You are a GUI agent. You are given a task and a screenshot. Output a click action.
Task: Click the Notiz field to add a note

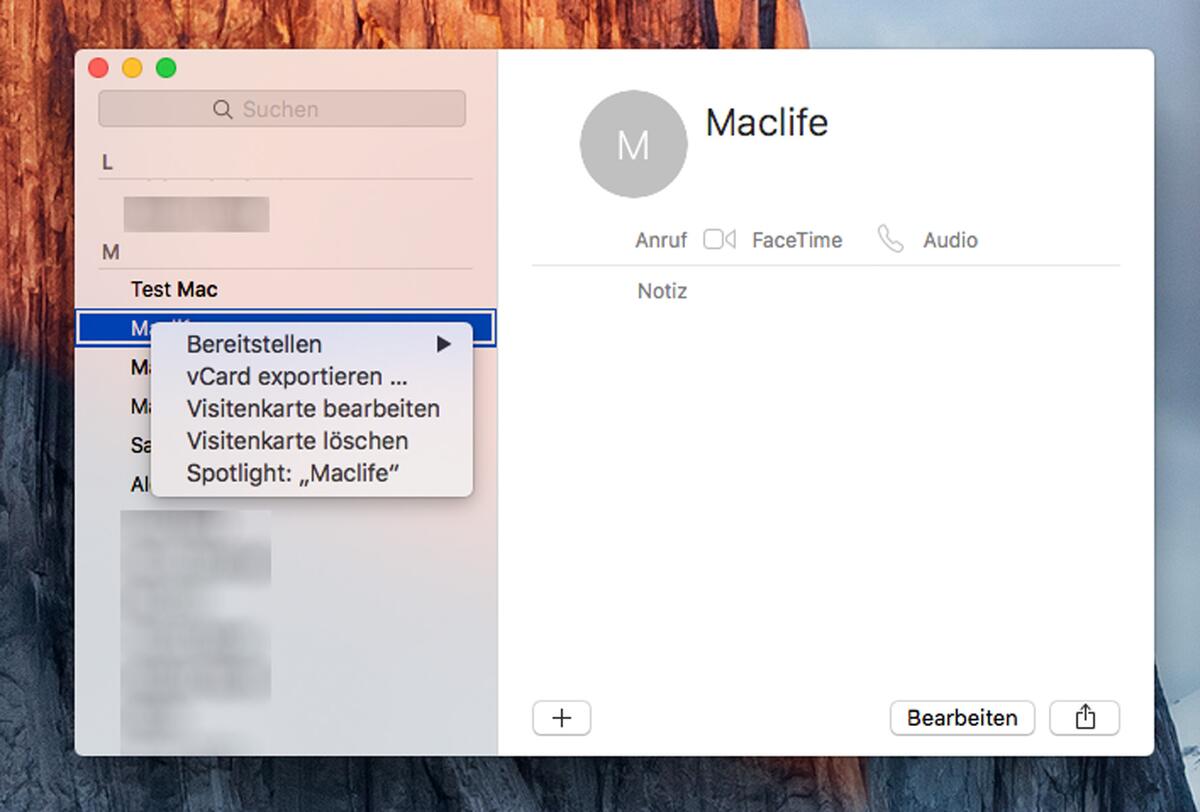(662, 291)
